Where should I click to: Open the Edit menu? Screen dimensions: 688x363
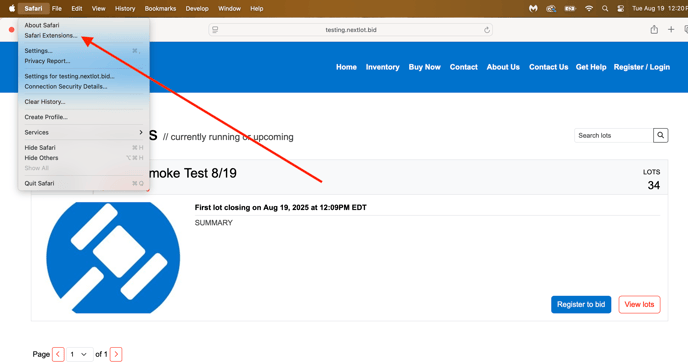click(77, 8)
